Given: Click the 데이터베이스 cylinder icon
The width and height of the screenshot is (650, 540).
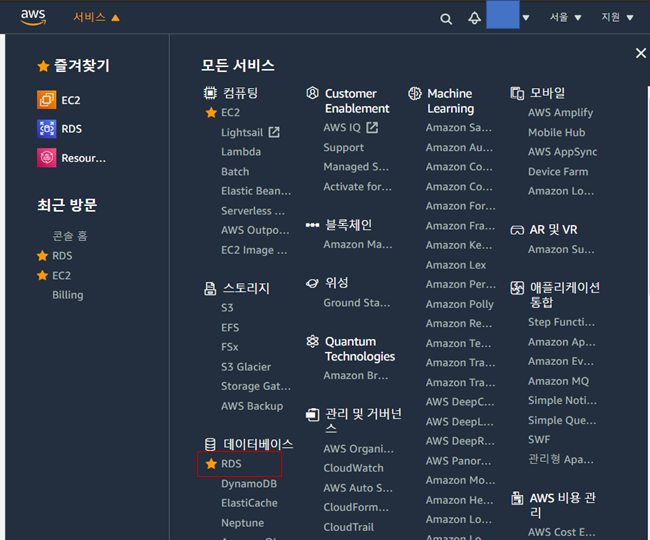Looking at the screenshot, I should (210, 444).
